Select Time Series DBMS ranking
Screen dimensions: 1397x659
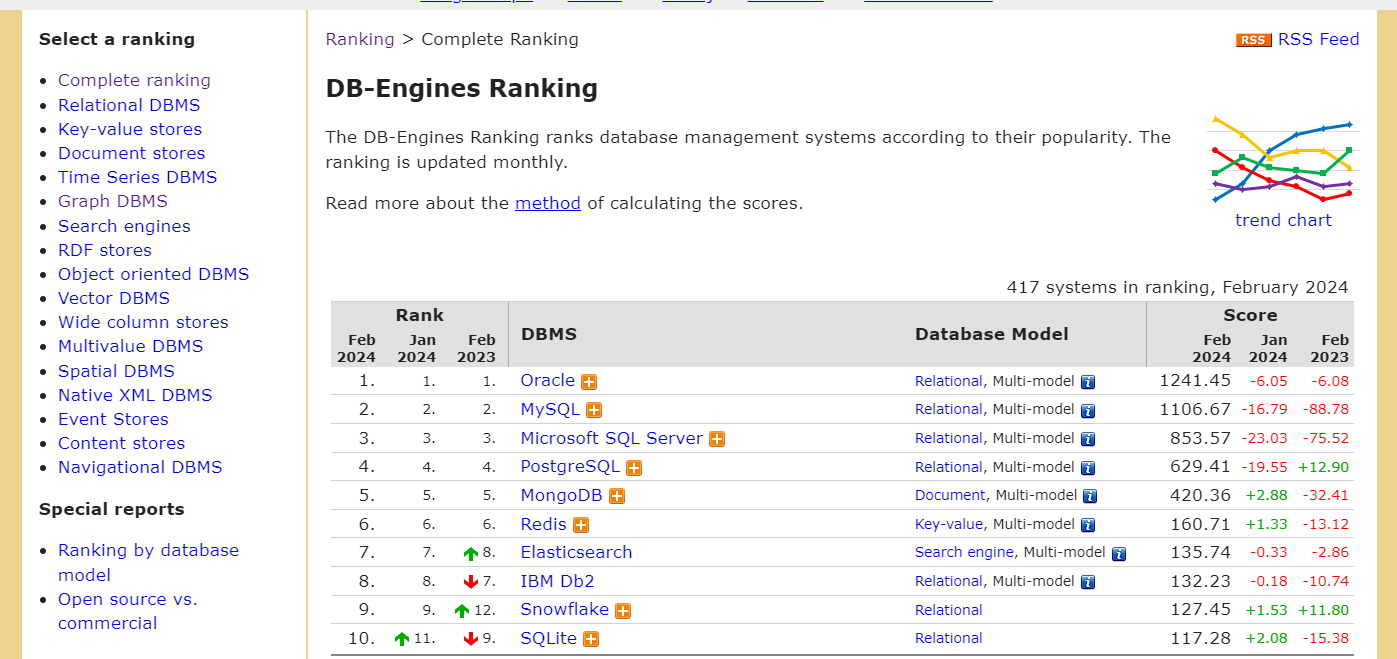point(137,177)
